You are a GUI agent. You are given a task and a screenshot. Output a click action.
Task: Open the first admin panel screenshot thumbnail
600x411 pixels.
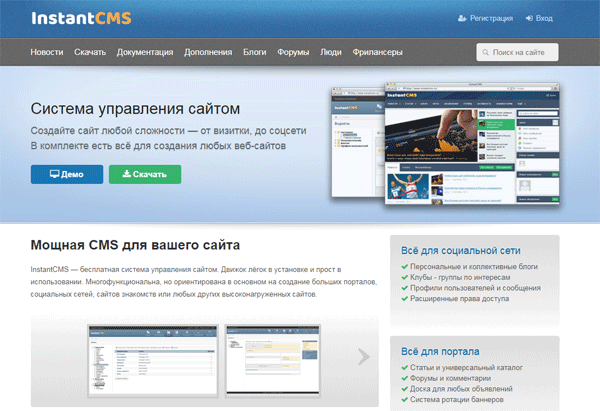[x=153, y=361]
